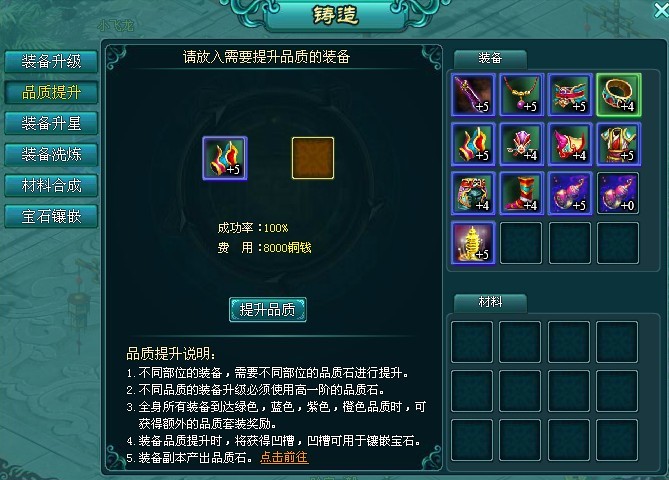
Task: Click the first empty material slot
Action: (x=472, y=342)
